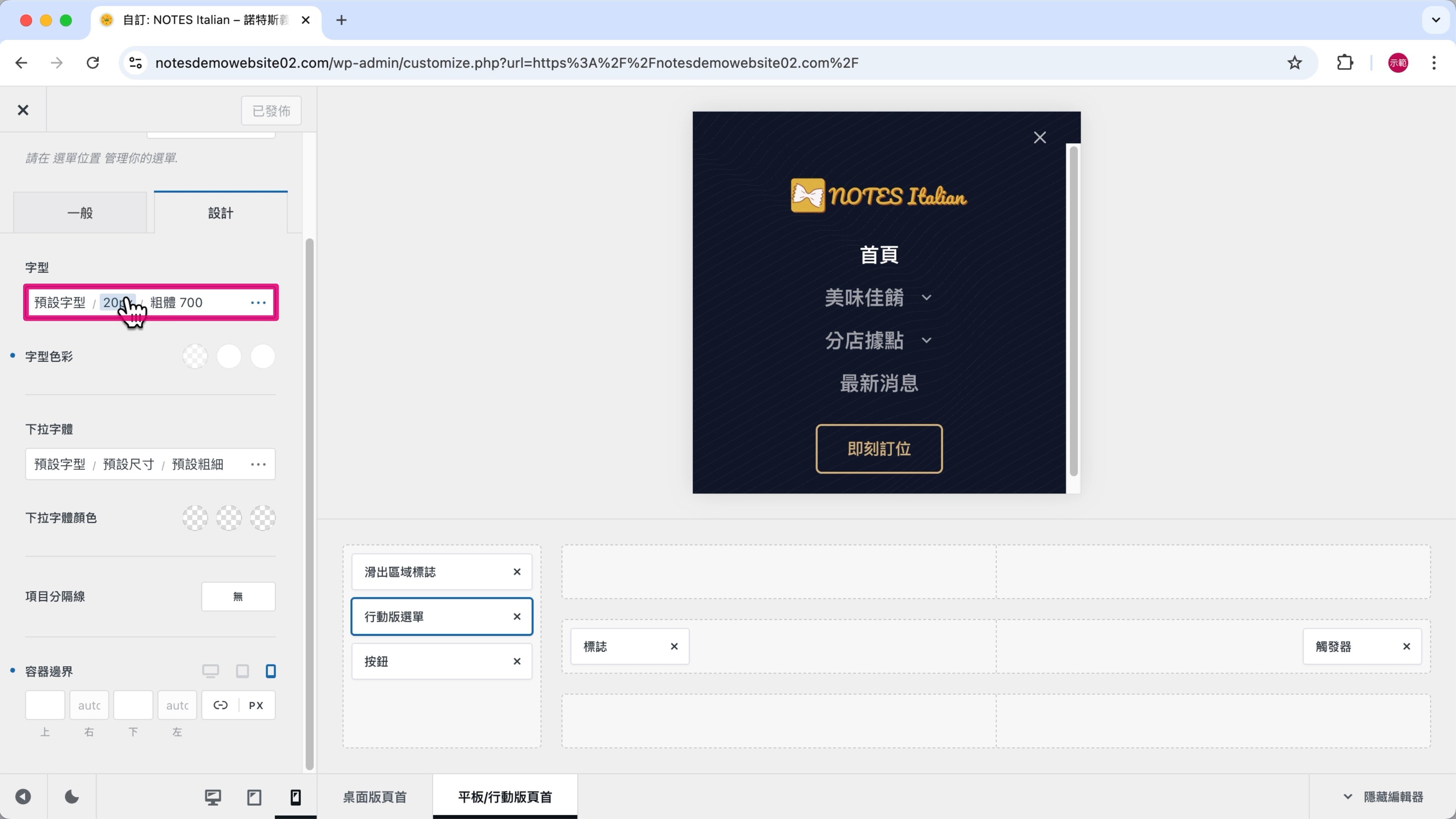
Task: Open the 下拉字體 typography options ellipsis
Action: (258, 464)
